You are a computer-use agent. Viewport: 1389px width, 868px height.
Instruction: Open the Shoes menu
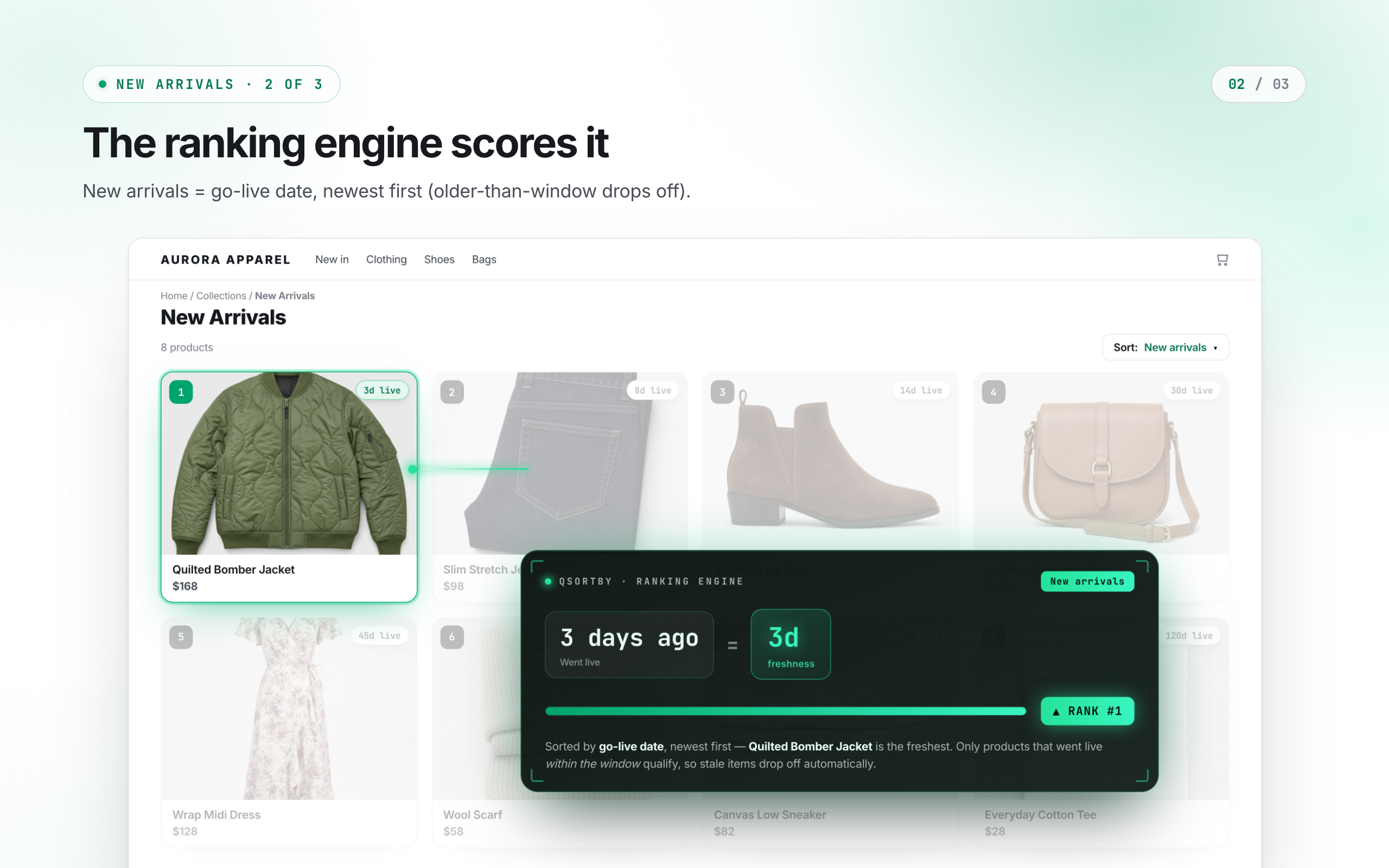point(439,259)
